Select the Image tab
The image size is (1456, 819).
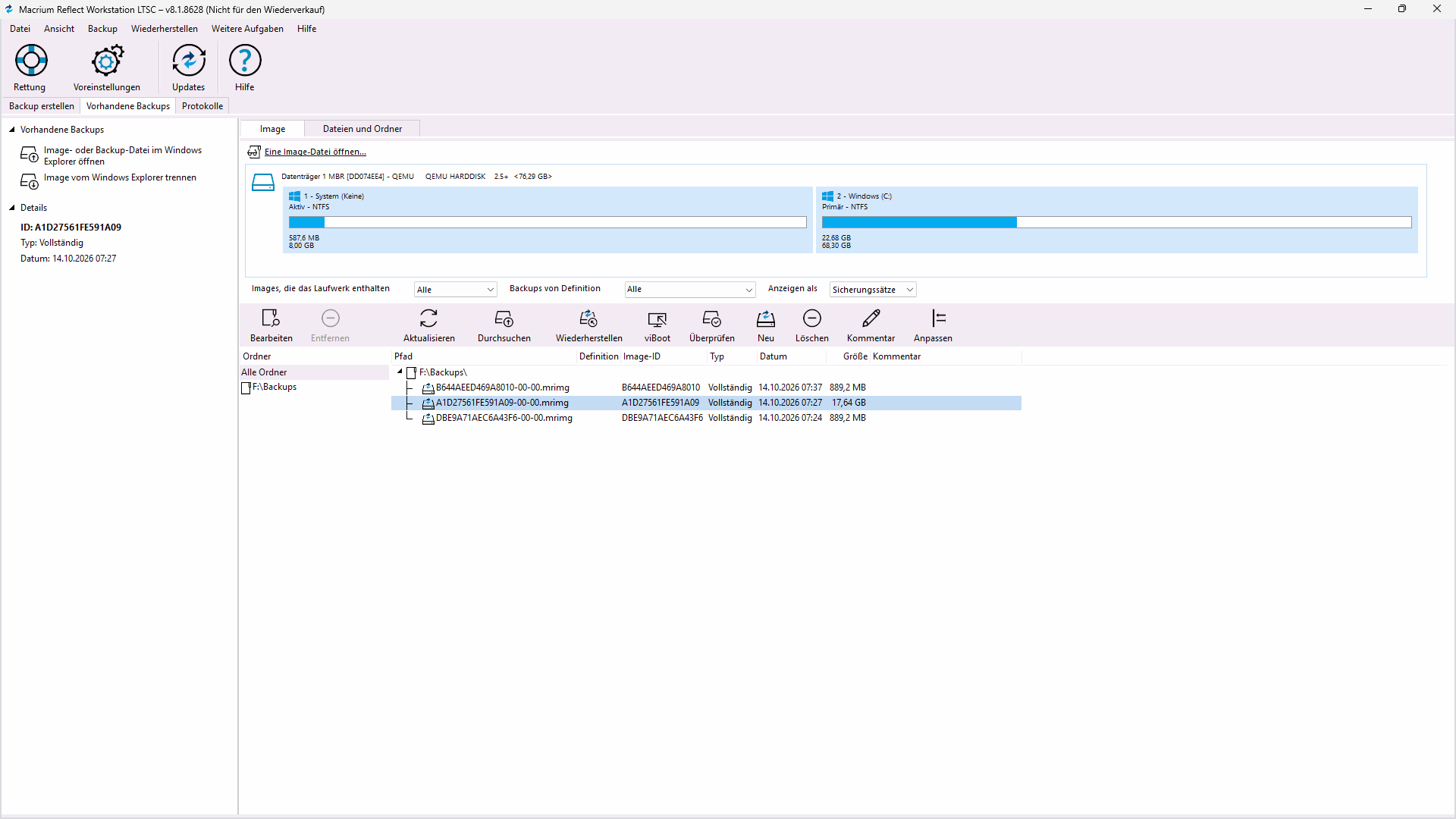click(272, 129)
